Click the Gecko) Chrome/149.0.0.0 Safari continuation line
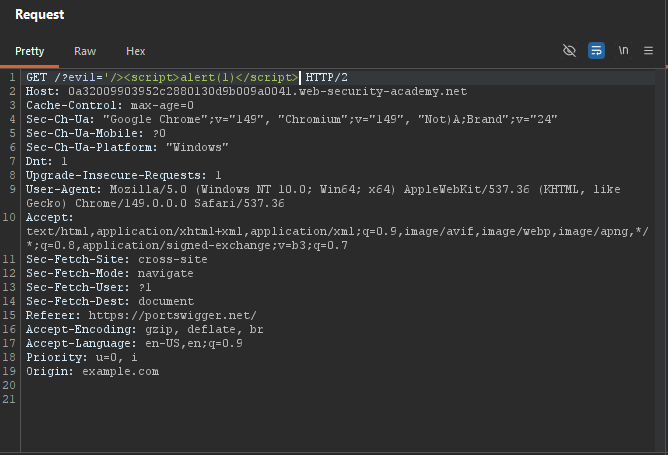 [155, 203]
